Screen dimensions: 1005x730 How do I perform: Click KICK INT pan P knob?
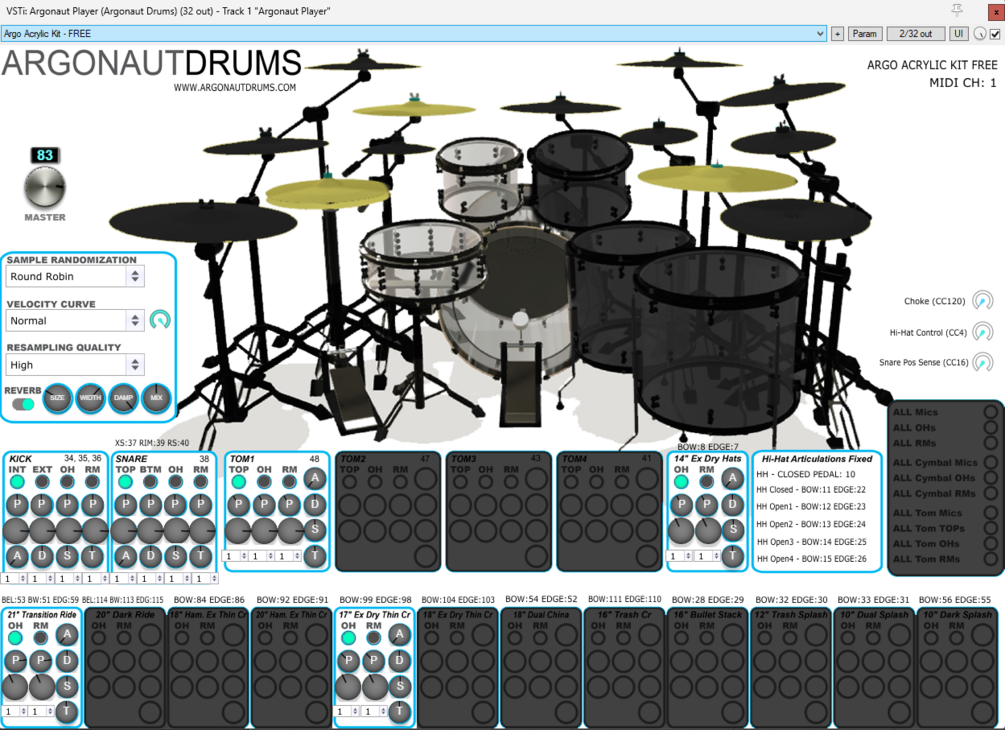(x=17, y=505)
